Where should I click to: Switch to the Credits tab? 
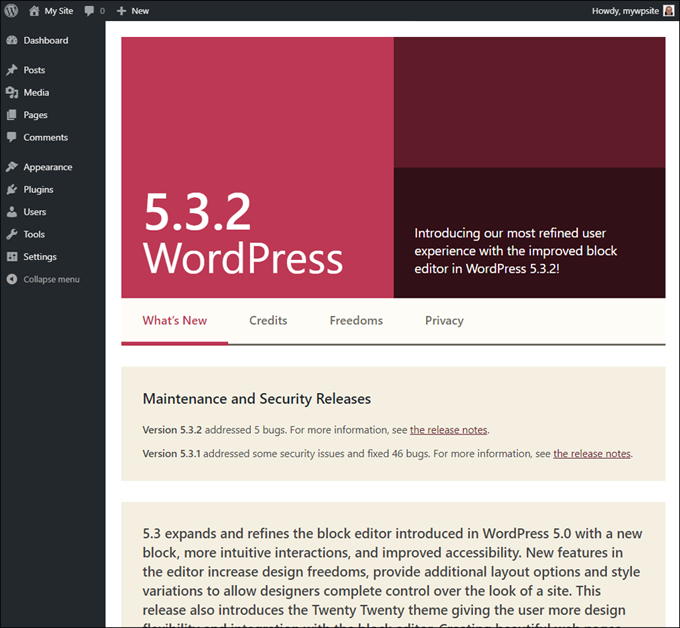pyautogui.click(x=268, y=321)
